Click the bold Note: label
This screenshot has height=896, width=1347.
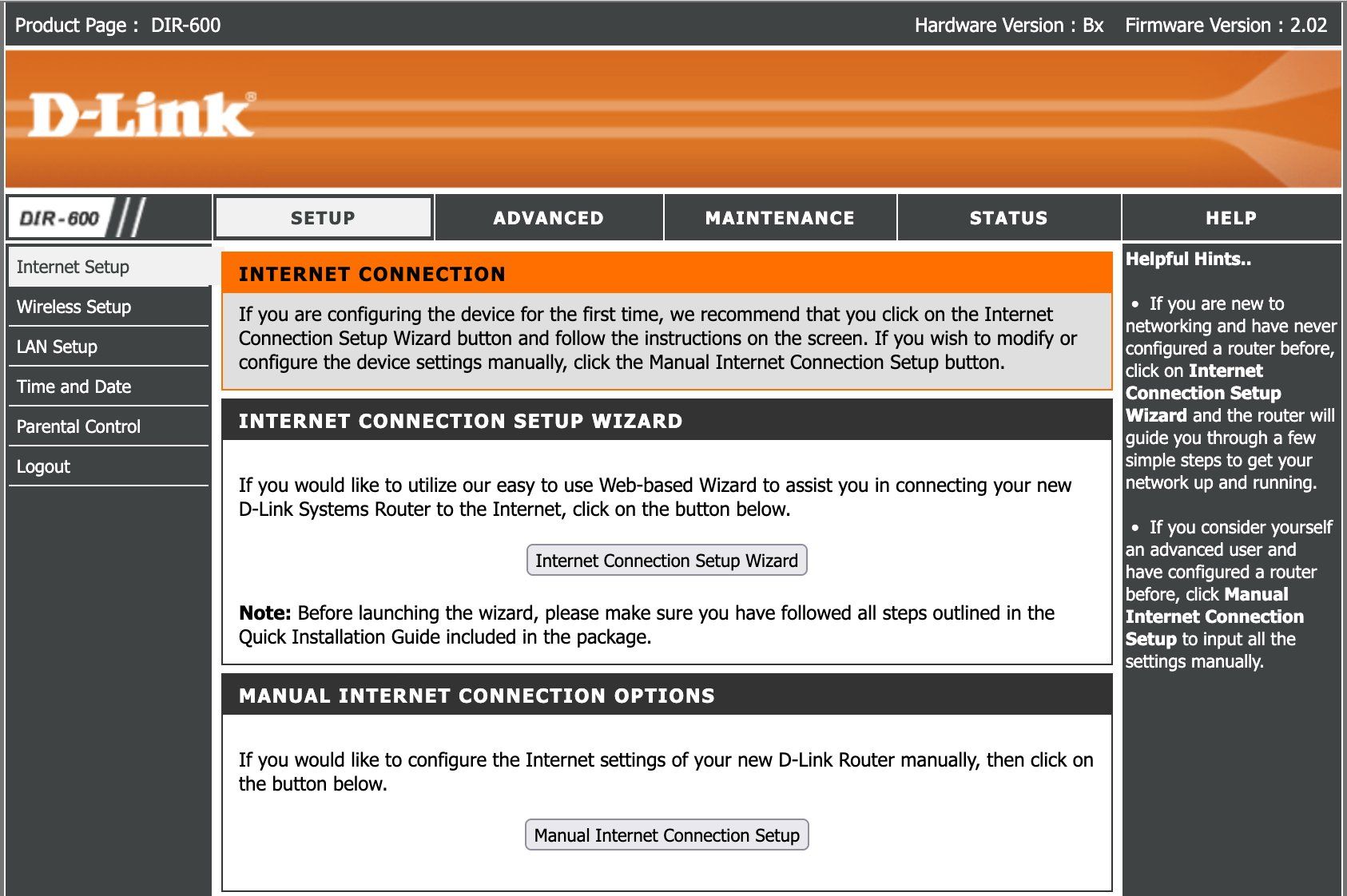click(264, 613)
